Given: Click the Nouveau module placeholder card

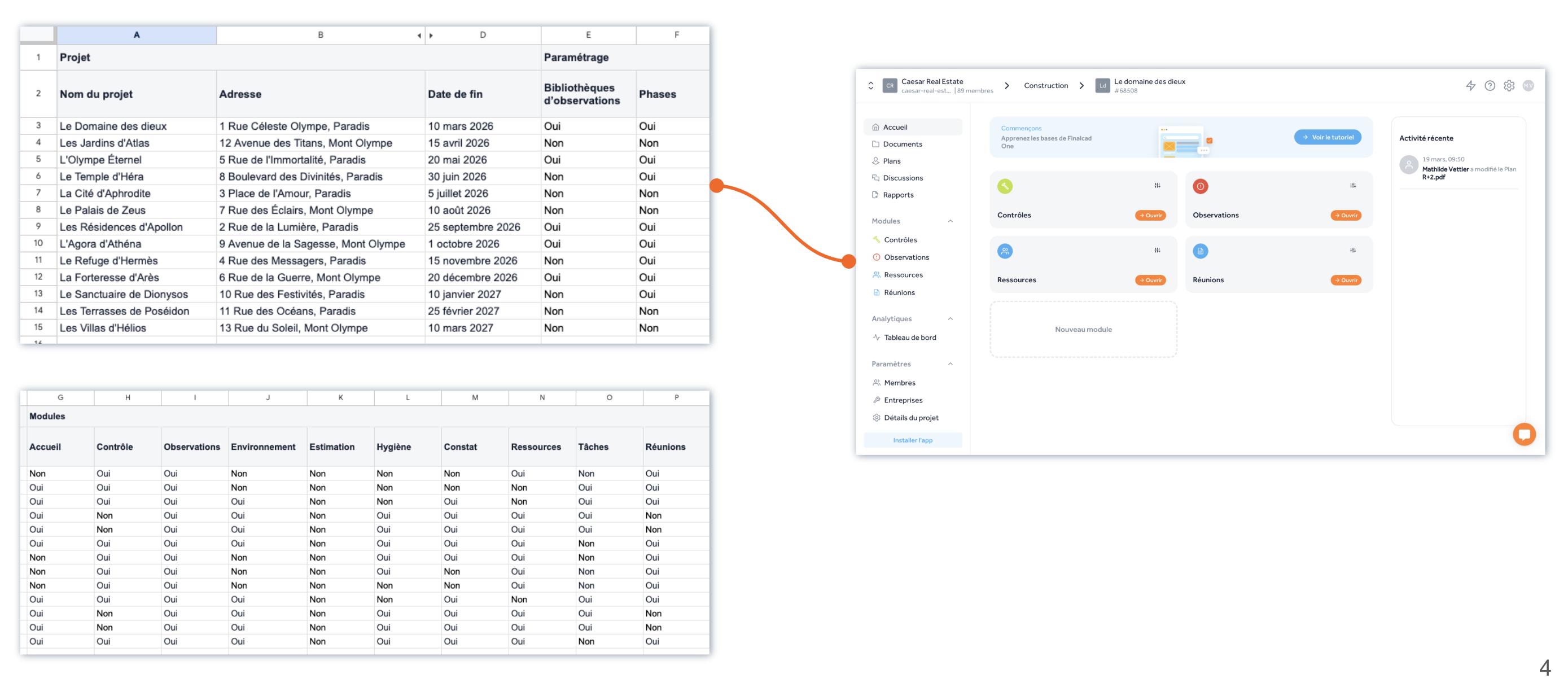Looking at the screenshot, I should (1083, 329).
